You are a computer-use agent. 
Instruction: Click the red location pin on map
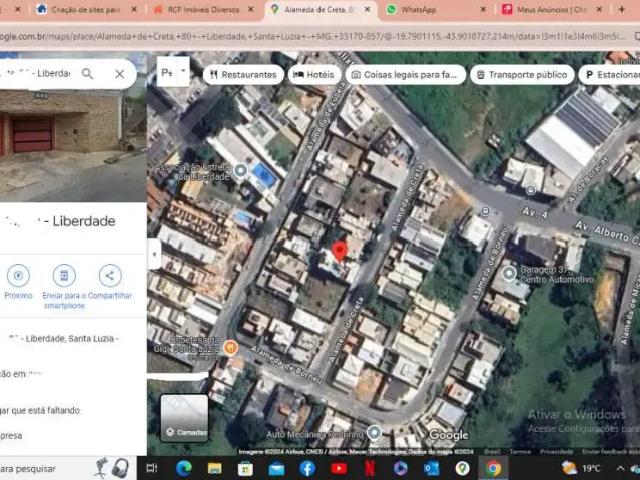tap(339, 251)
